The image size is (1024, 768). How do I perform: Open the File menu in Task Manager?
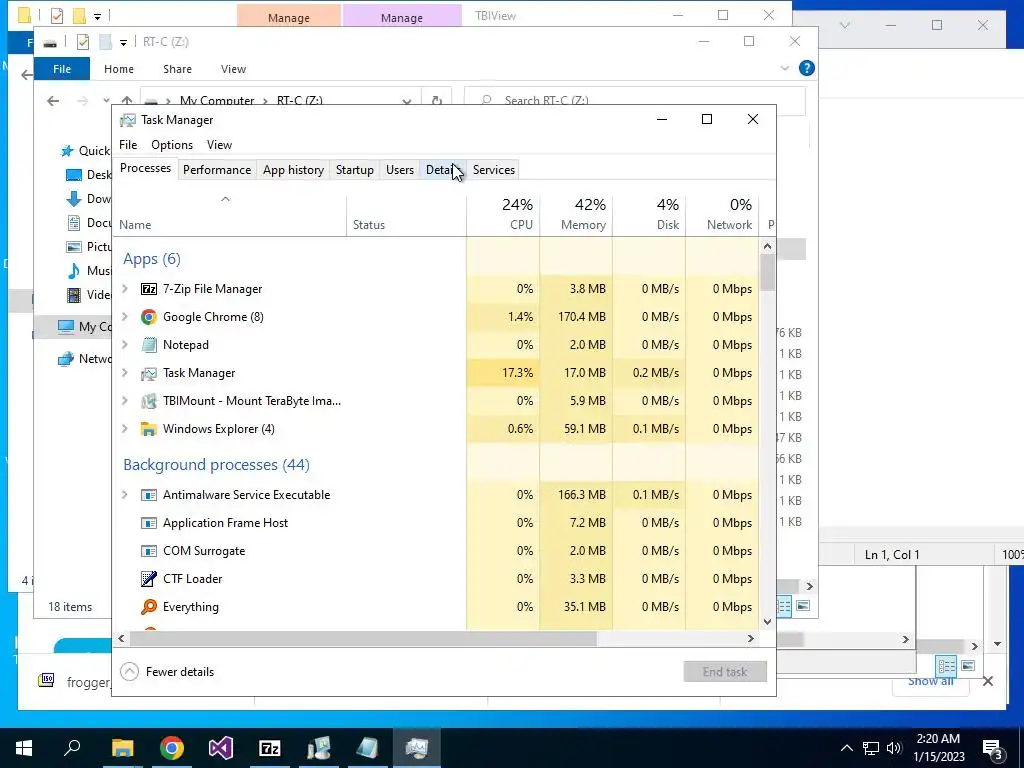pos(128,145)
